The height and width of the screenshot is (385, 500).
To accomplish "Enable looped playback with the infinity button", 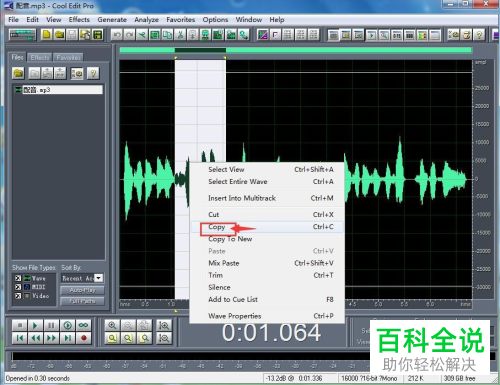I will click(83, 325).
